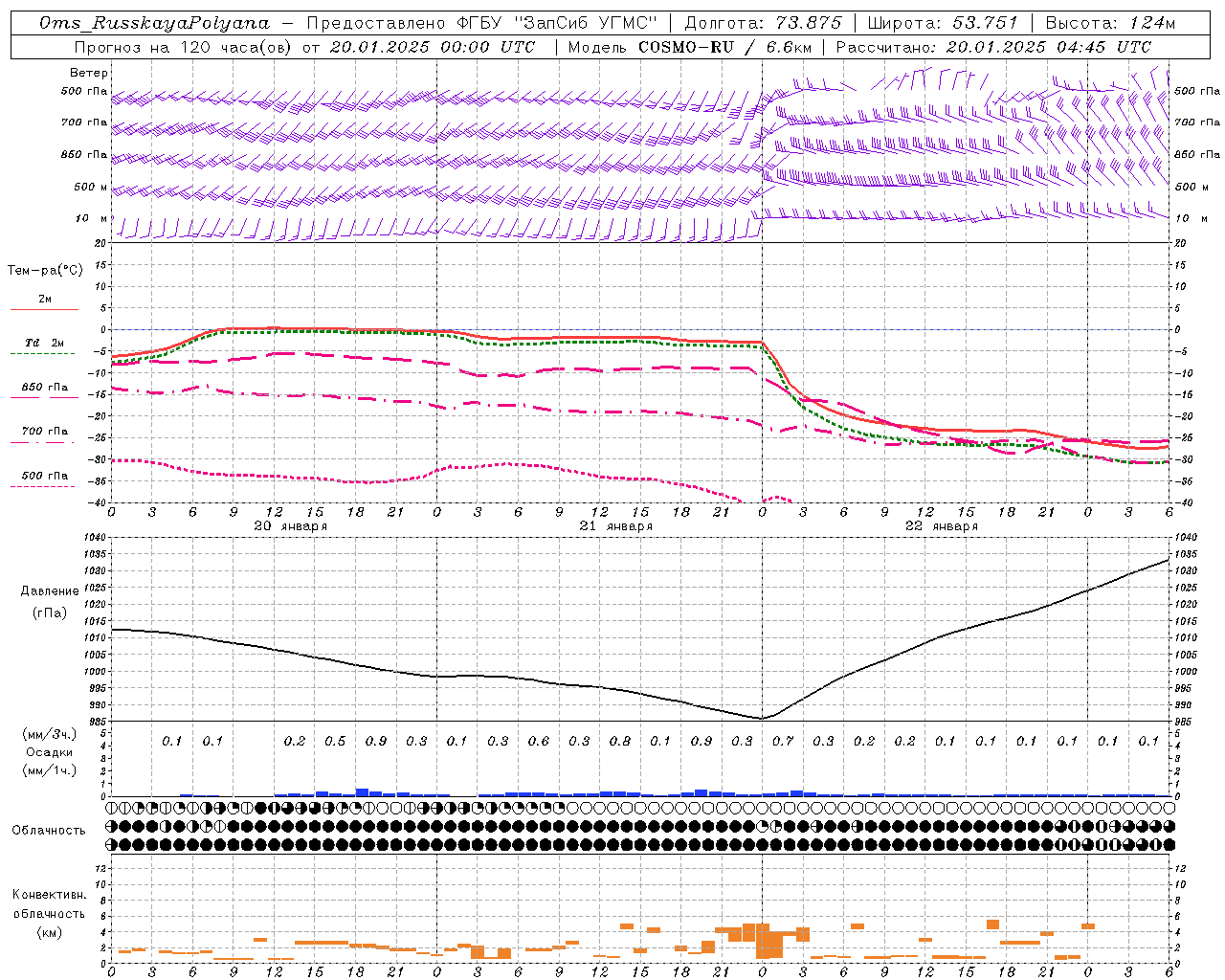Click the 'Td 2м' dew point legend entry
Screen dimensions: 1225x980
click(44, 343)
